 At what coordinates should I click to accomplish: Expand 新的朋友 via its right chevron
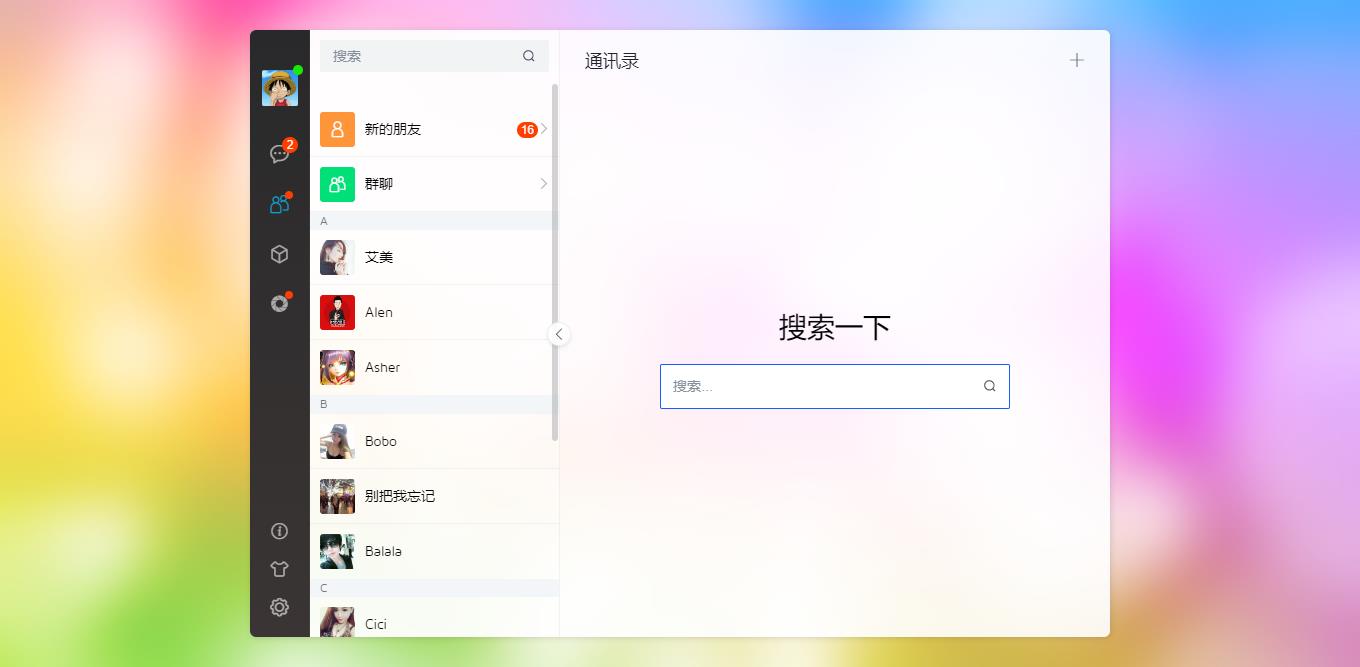[542, 129]
